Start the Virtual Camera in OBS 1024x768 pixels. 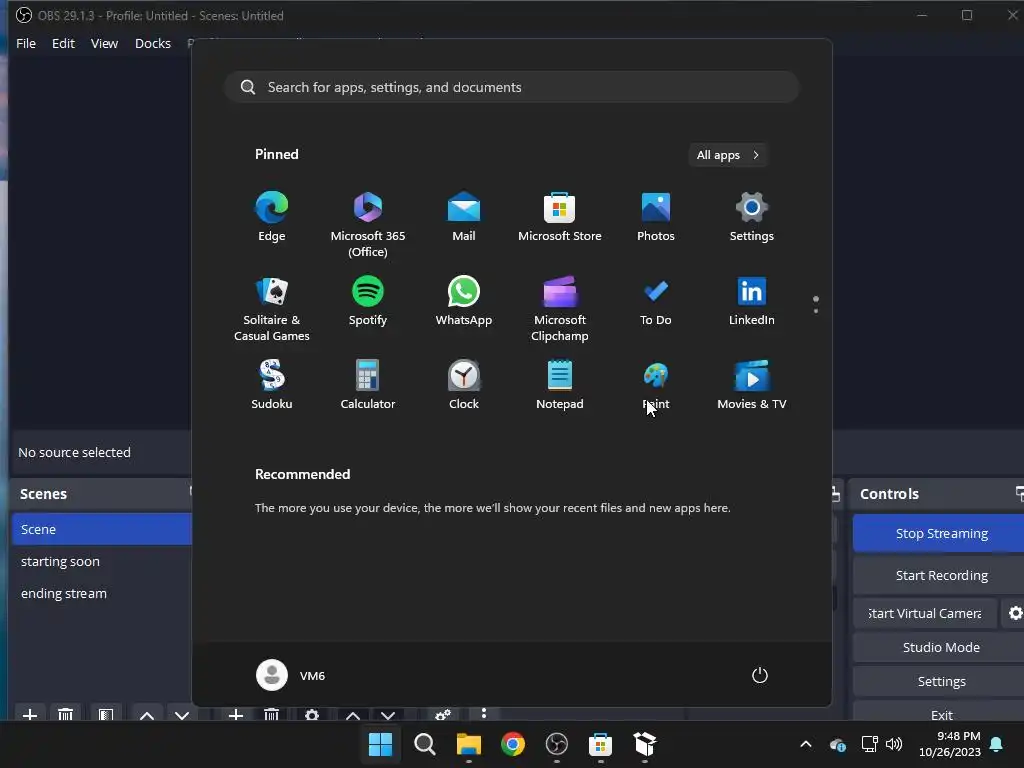925,613
